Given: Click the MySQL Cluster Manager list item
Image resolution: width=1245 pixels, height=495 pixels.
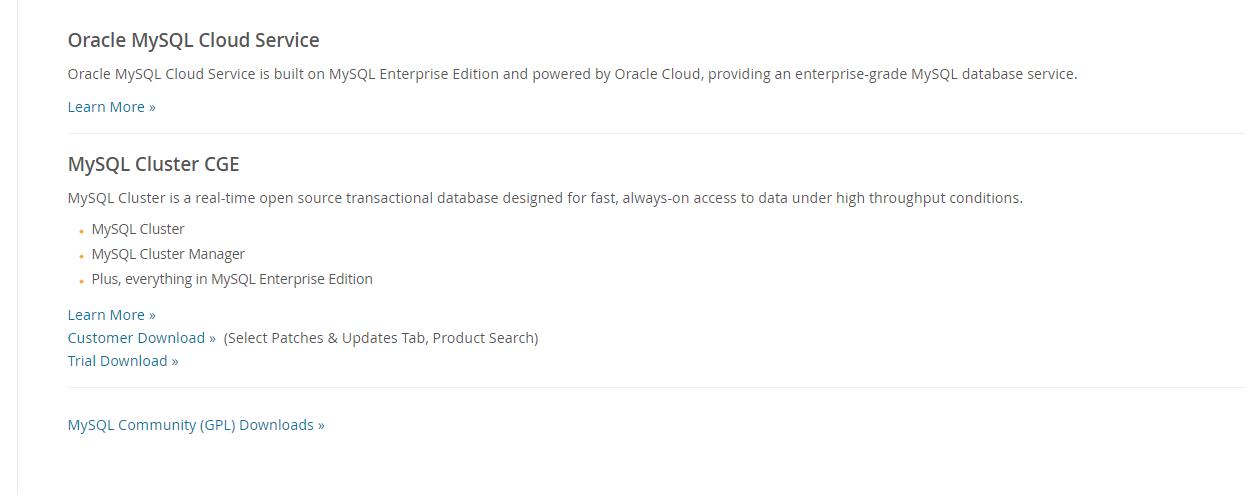Looking at the screenshot, I should click(168, 254).
